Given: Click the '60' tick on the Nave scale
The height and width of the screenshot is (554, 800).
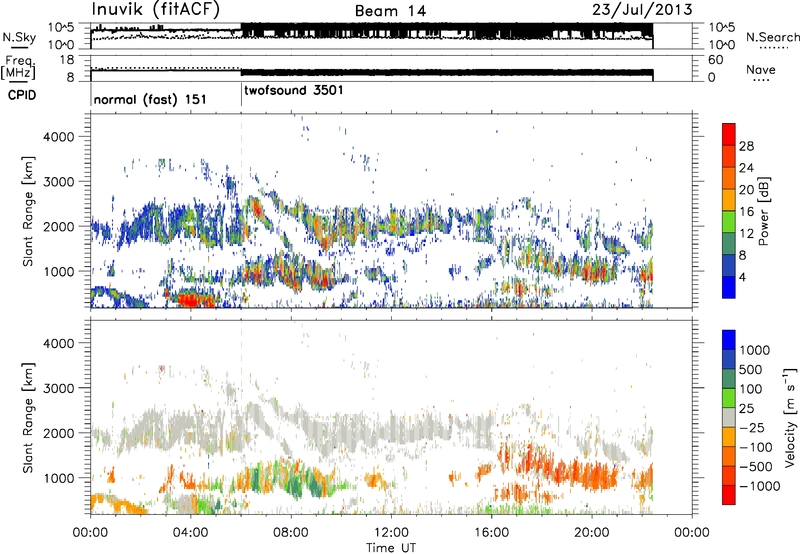Looking at the screenshot, I should 715,60.
